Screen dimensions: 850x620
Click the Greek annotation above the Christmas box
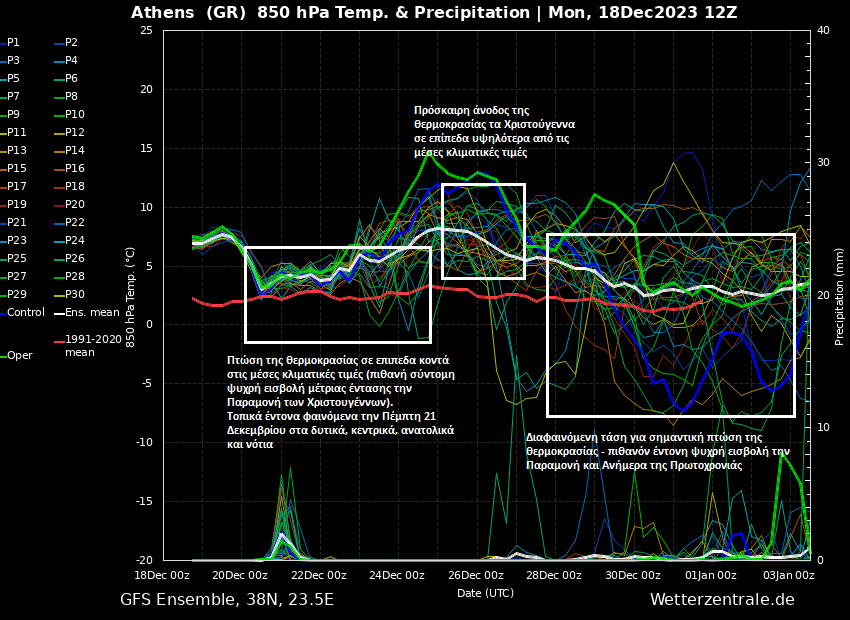493,131
